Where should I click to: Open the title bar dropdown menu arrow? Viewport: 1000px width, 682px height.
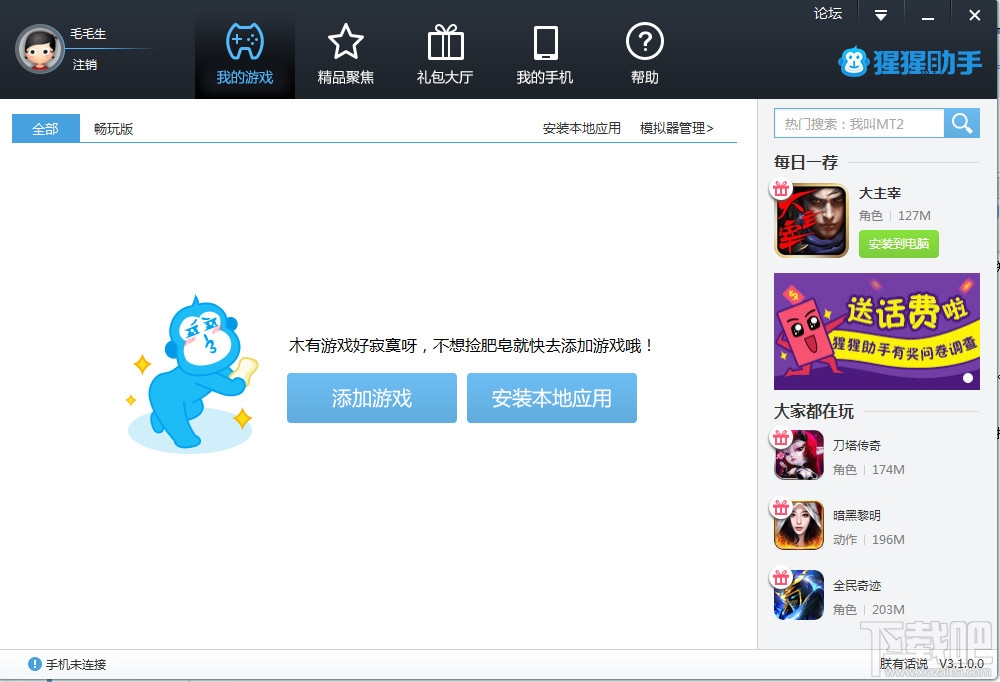(x=881, y=15)
